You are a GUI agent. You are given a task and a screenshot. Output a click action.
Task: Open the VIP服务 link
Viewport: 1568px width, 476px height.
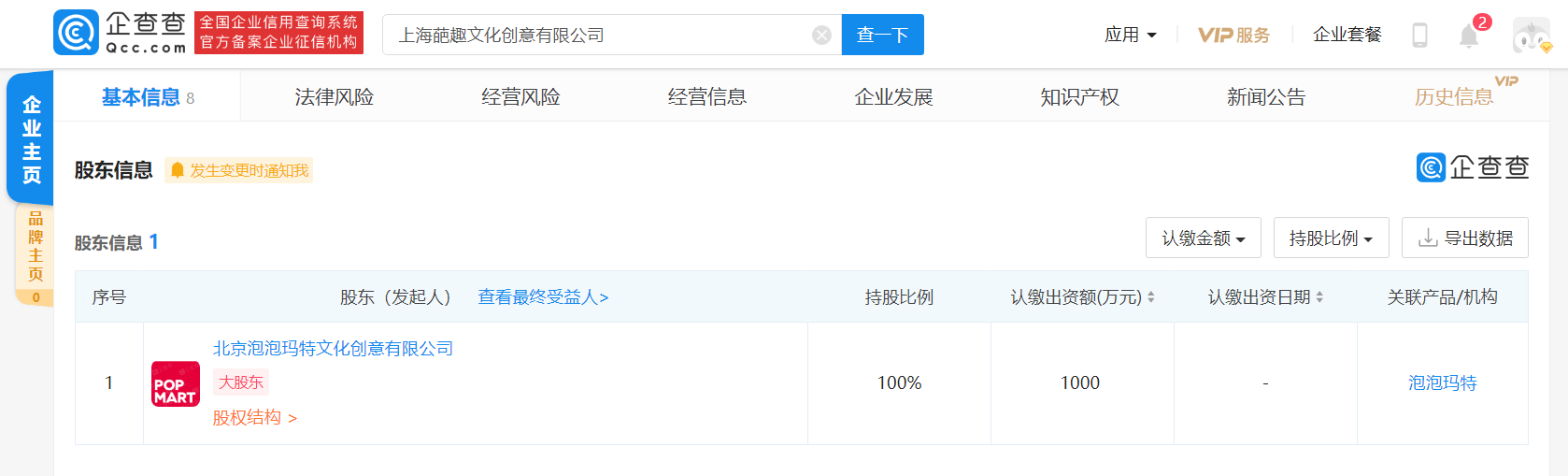(x=1233, y=35)
